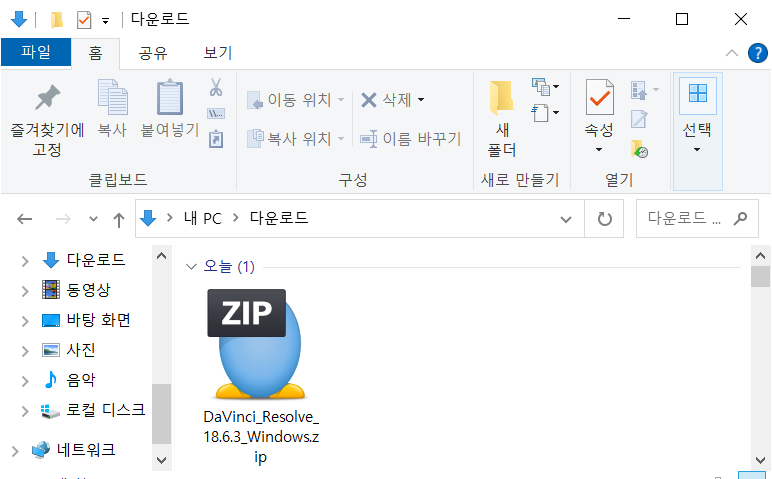
Task: Click the quick access Properties checkmark icon
Action: tap(84, 20)
